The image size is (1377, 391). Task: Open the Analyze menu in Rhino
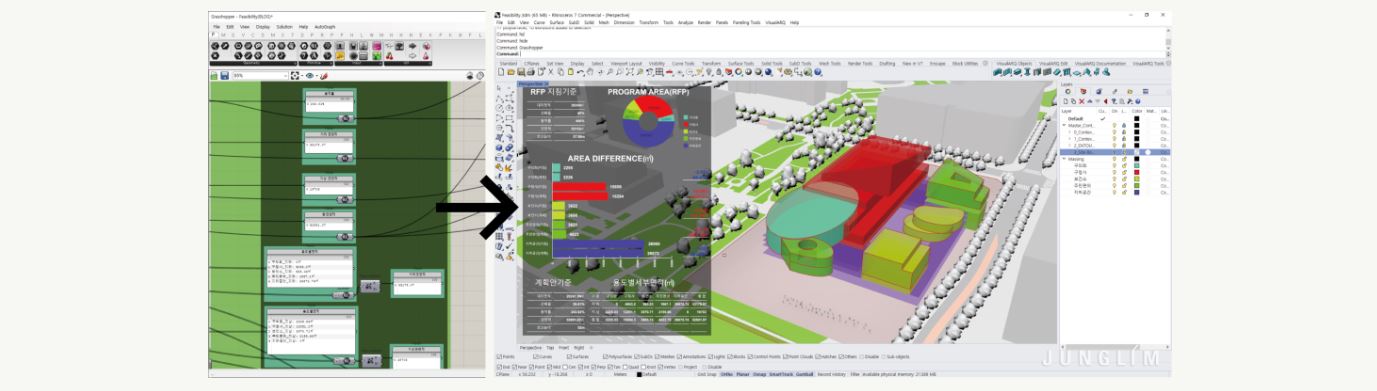pyautogui.click(x=685, y=22)
